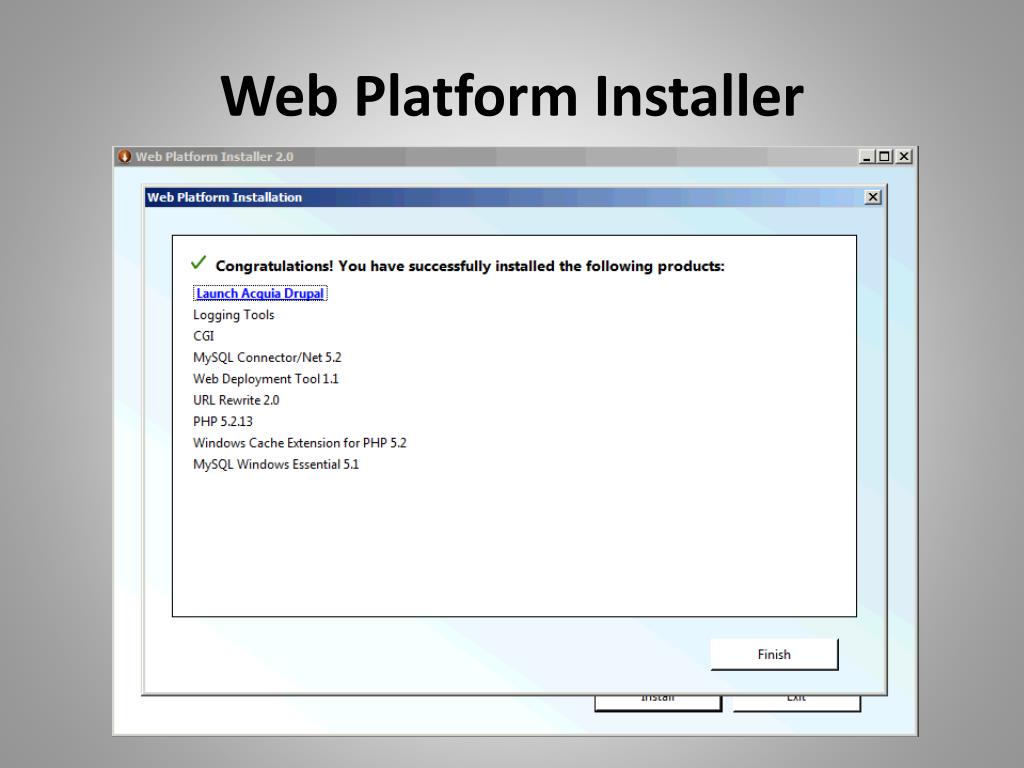Minimize the Web Platform Installer 2.0 window
The width and height of the screenshot is (1024, 768).
coord(866,157)
